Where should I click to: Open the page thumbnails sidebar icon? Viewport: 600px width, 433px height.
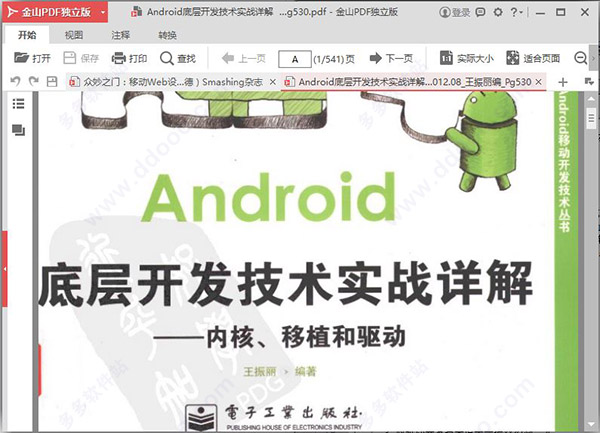[18, 130]
